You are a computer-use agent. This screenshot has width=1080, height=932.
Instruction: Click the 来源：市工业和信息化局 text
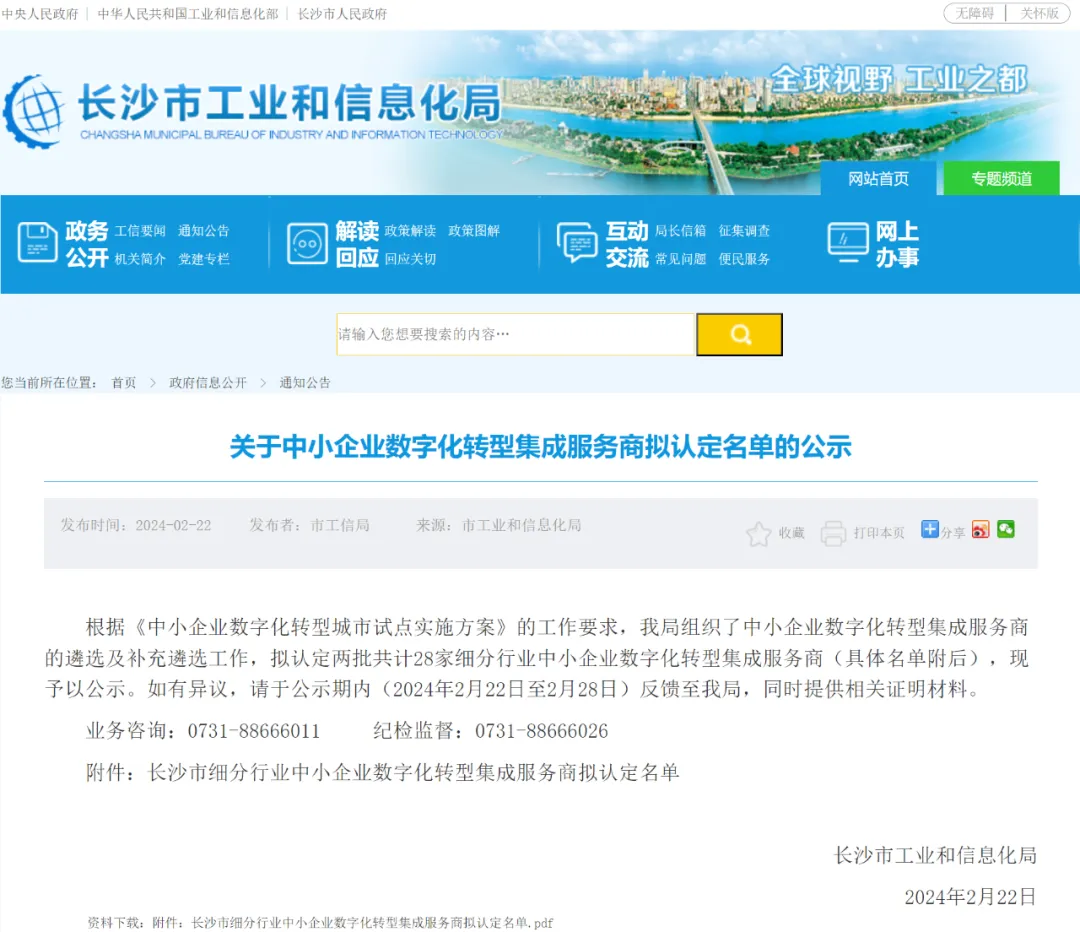click(499, 526)
